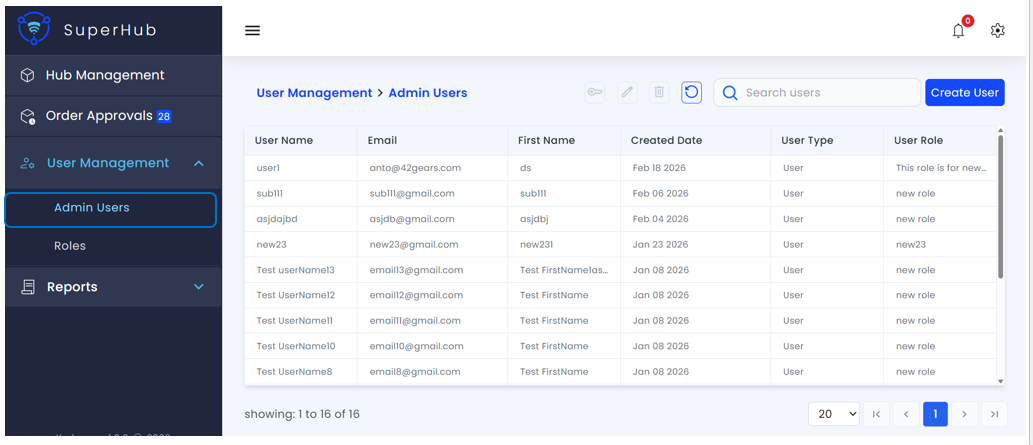Click the Create User button

[x=964, y=92]
